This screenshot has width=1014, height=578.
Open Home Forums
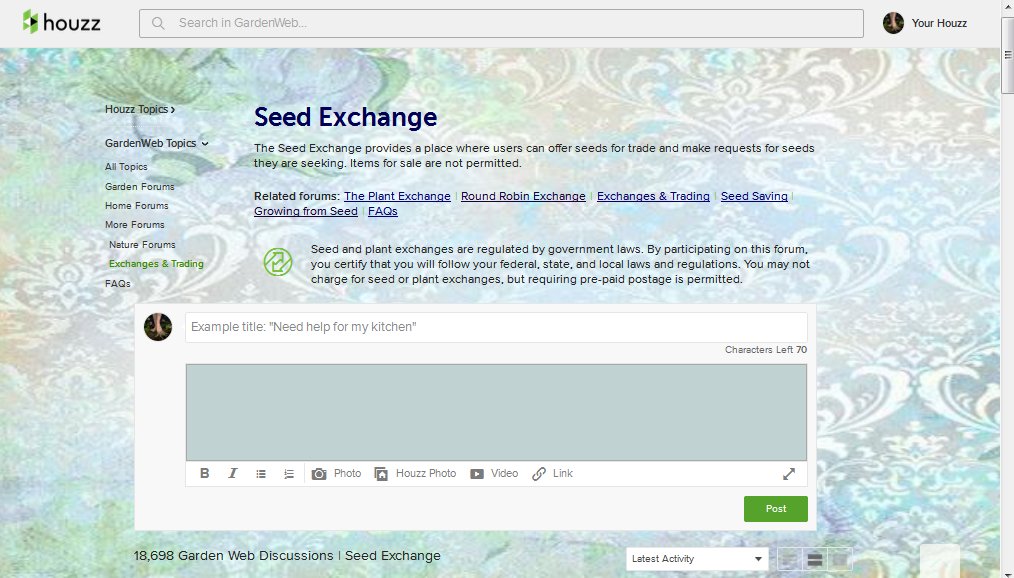click(x=136, y=206)
